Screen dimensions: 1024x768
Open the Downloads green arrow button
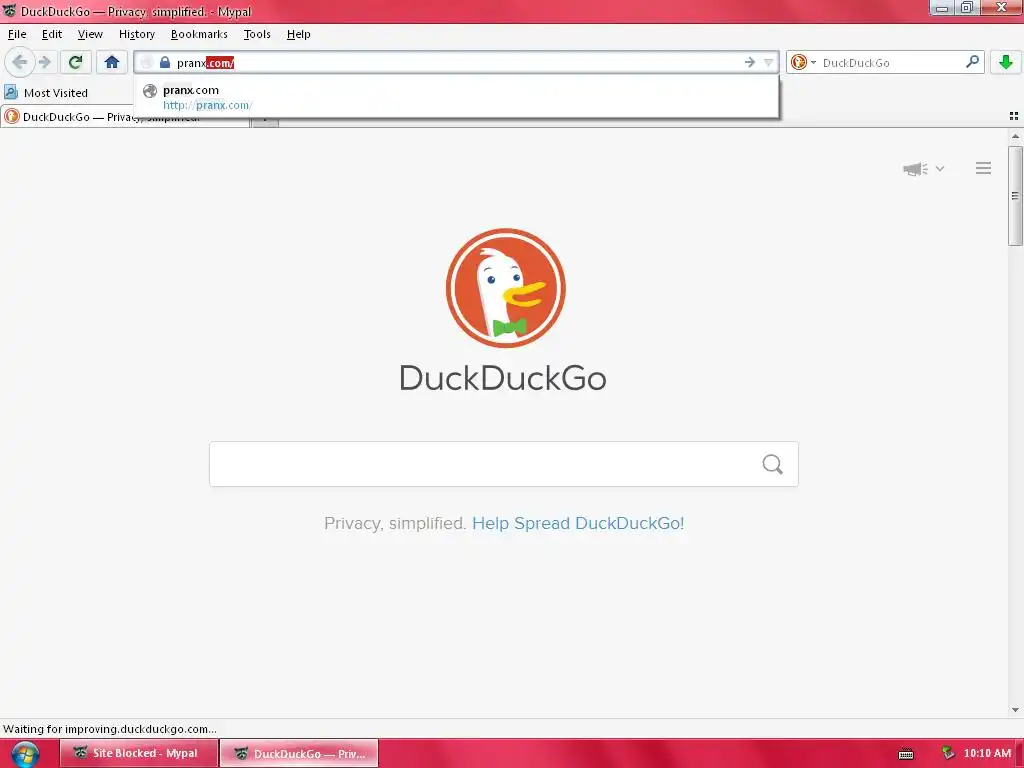pos(1006,63)
